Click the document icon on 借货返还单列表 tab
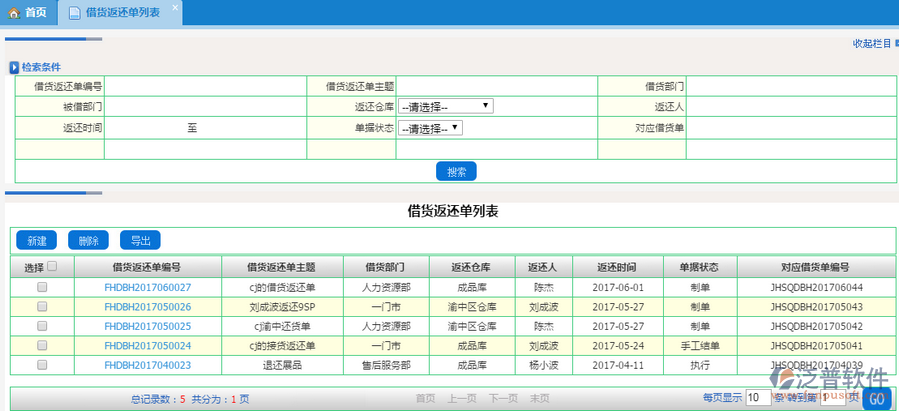899x411 pixels. click(75, 13)
